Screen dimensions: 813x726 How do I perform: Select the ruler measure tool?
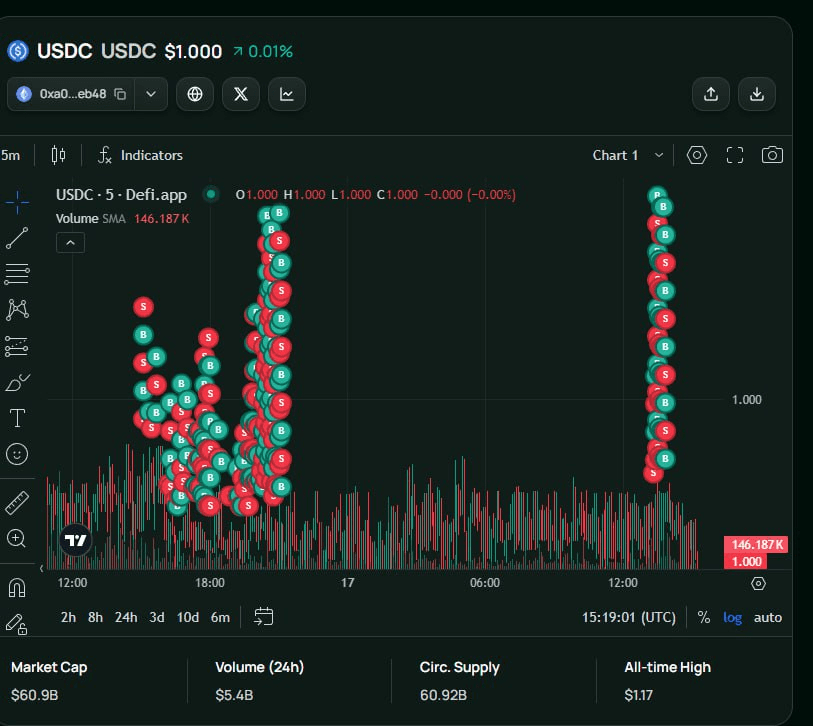coord(17,502)
